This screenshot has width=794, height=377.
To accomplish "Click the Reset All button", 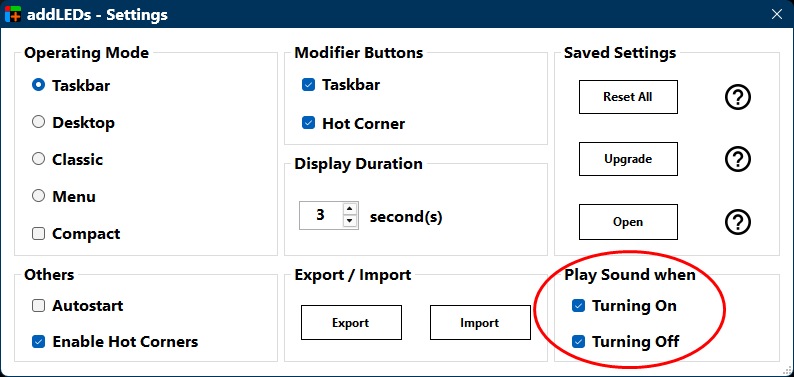I will tap(628, 97).
